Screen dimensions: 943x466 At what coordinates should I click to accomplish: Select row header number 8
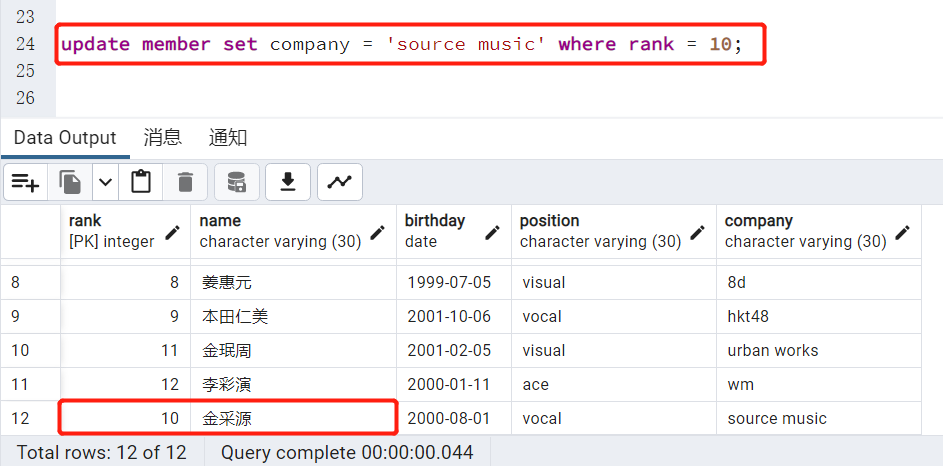point(30,282)
